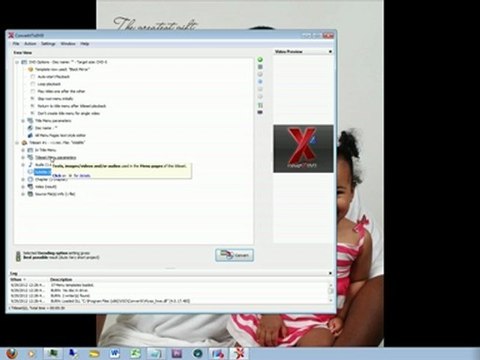
Task: Toggle Loop playback checkbox
Action: 33,84
